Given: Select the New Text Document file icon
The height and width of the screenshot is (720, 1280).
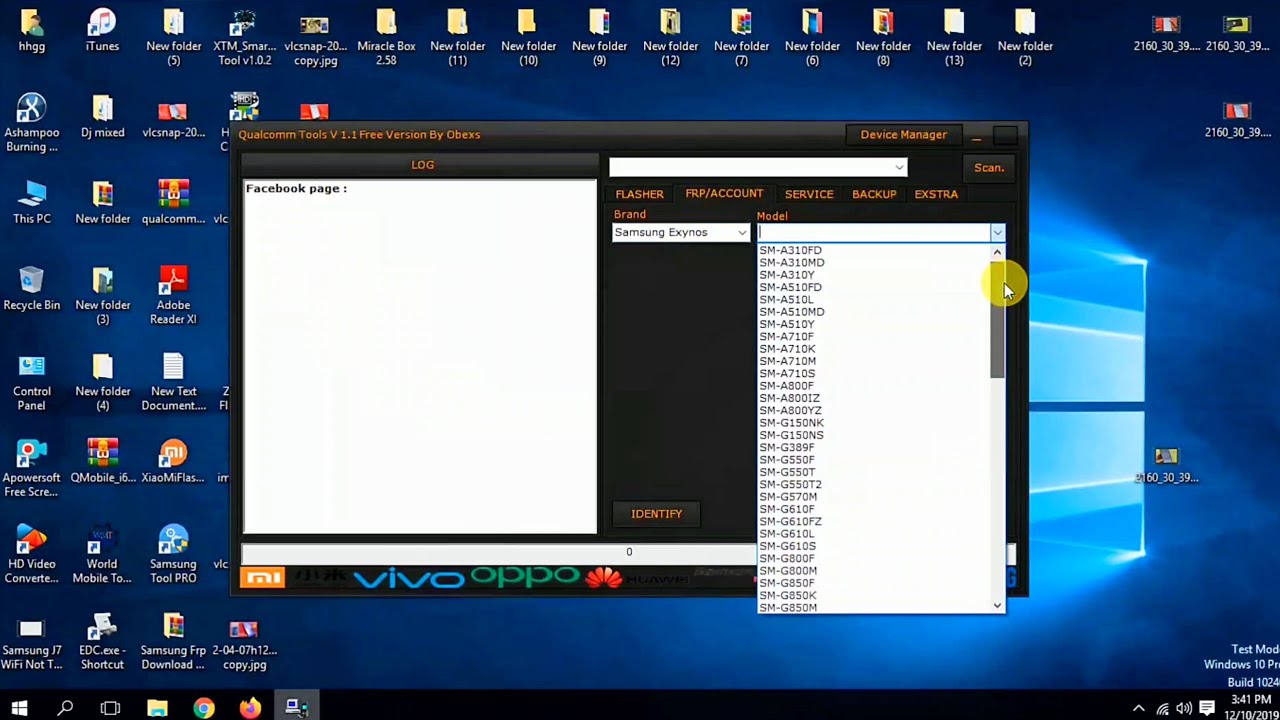Looking at the screenshot, I should pos(173,382).
